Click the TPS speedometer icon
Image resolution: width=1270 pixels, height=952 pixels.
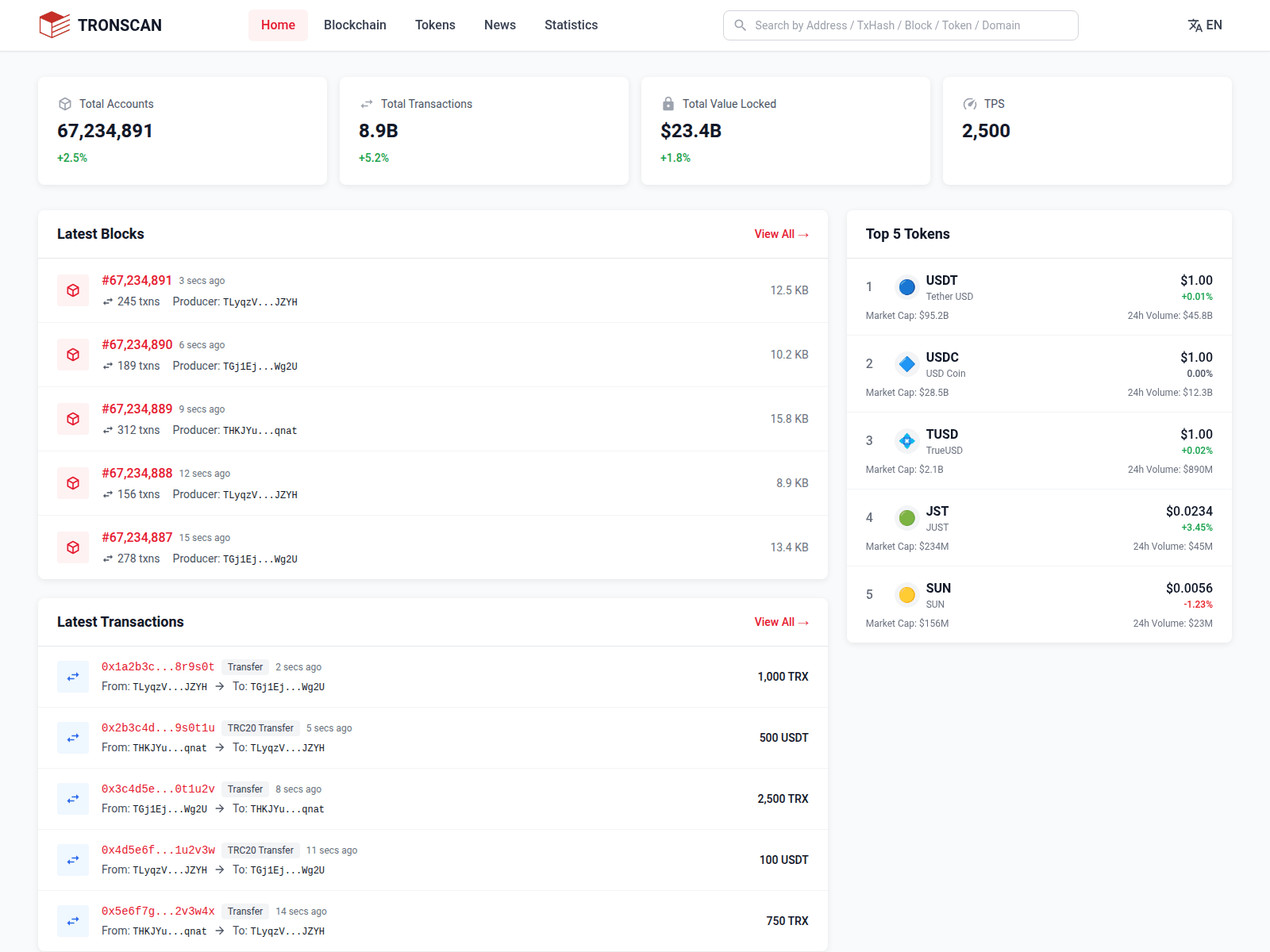tap(970, 104)
